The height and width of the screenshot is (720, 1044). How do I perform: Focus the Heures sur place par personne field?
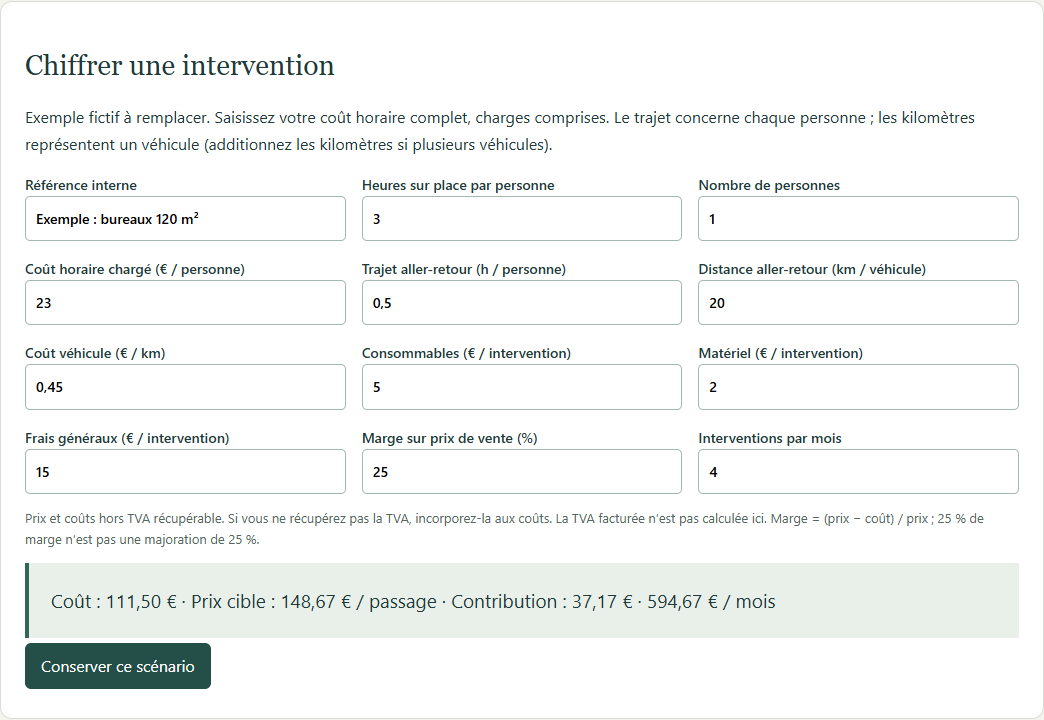(x=521, y=218)
